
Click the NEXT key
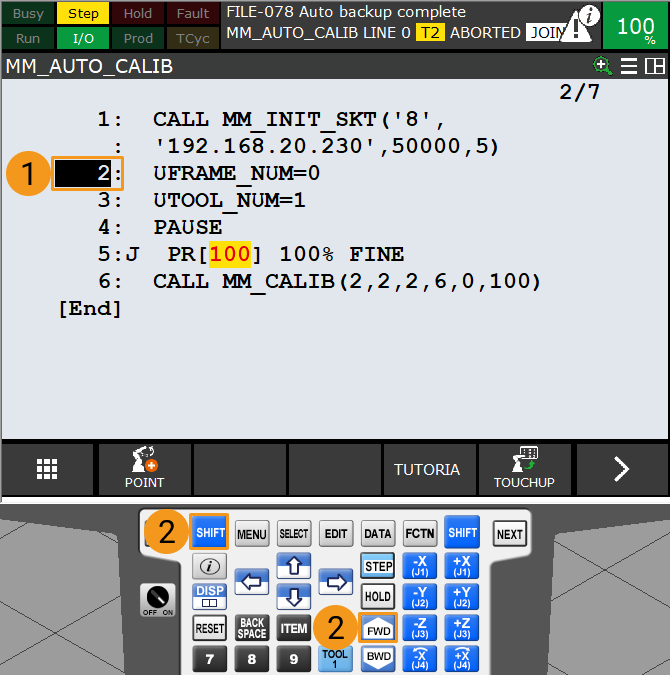coord(509,534)
